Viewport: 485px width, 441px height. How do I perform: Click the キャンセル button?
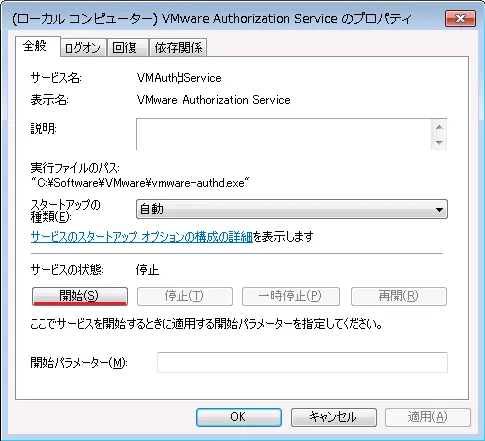point(334,417)
